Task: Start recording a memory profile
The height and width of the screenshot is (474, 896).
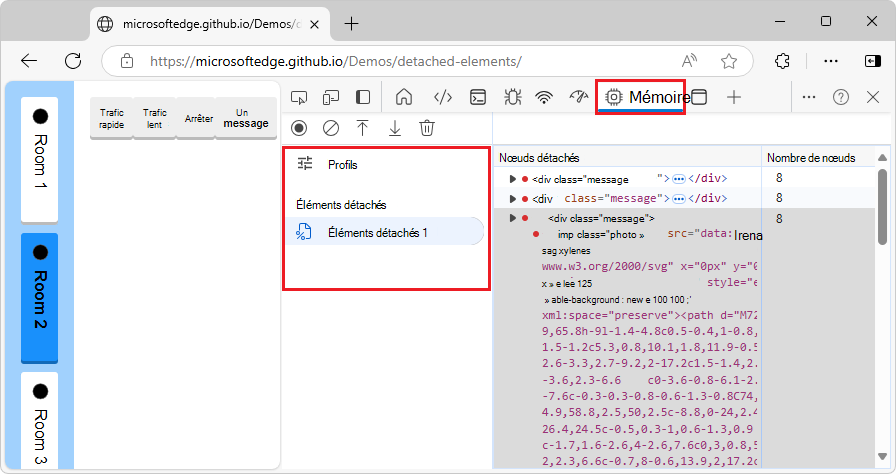Action: click(x=299, y=128)
